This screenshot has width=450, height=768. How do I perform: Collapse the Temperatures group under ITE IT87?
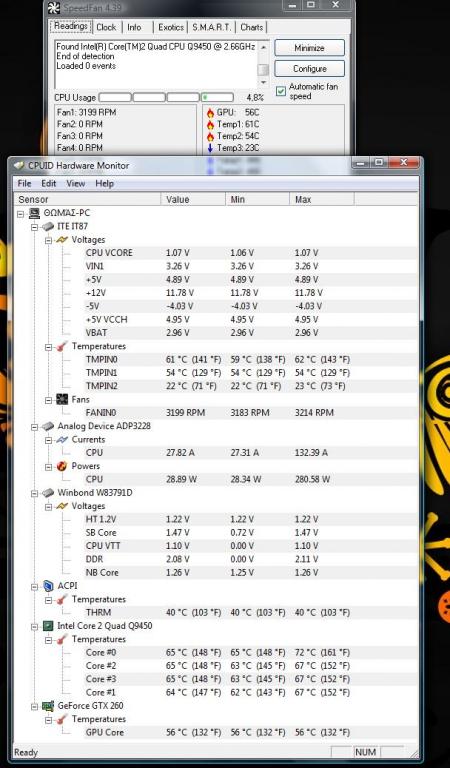point(48,347)
